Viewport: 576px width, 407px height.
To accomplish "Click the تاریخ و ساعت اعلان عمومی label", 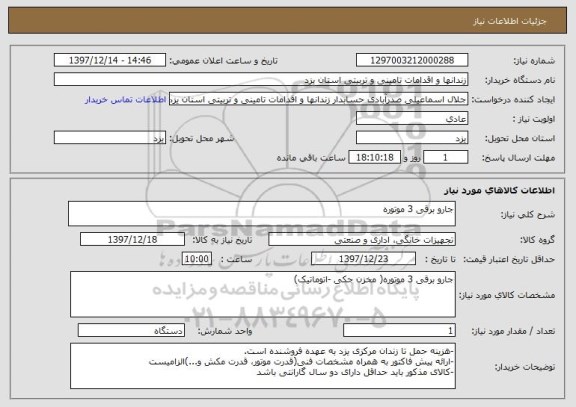I will point(223,61).
